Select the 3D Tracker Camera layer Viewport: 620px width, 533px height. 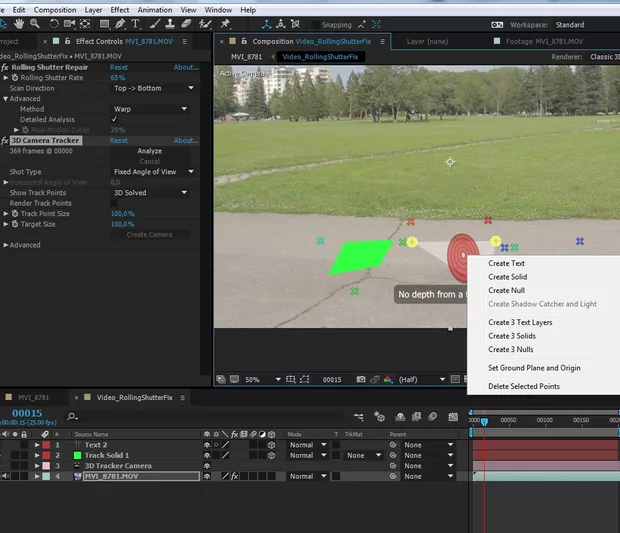tap(117, 466)
